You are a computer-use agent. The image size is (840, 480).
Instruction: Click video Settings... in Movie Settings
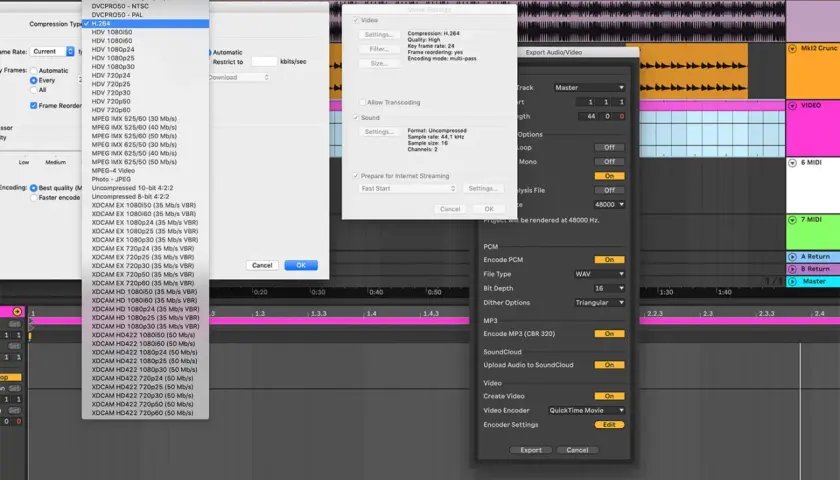click(x=379, y=35)
